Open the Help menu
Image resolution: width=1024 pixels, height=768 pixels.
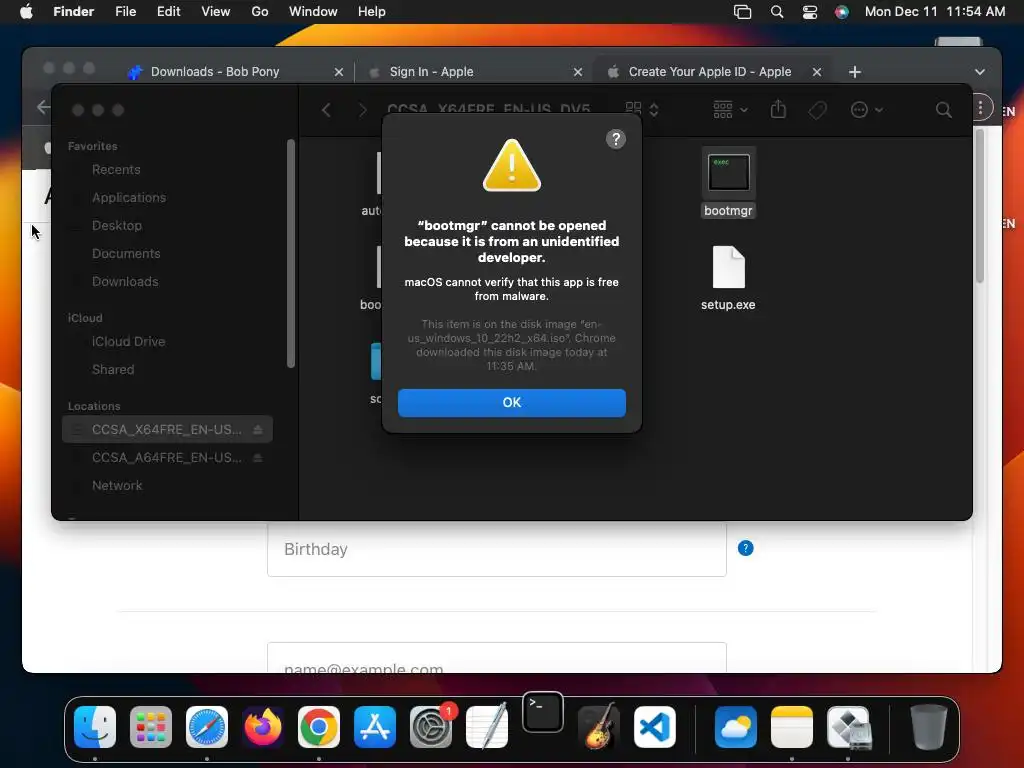click(372, 12)
